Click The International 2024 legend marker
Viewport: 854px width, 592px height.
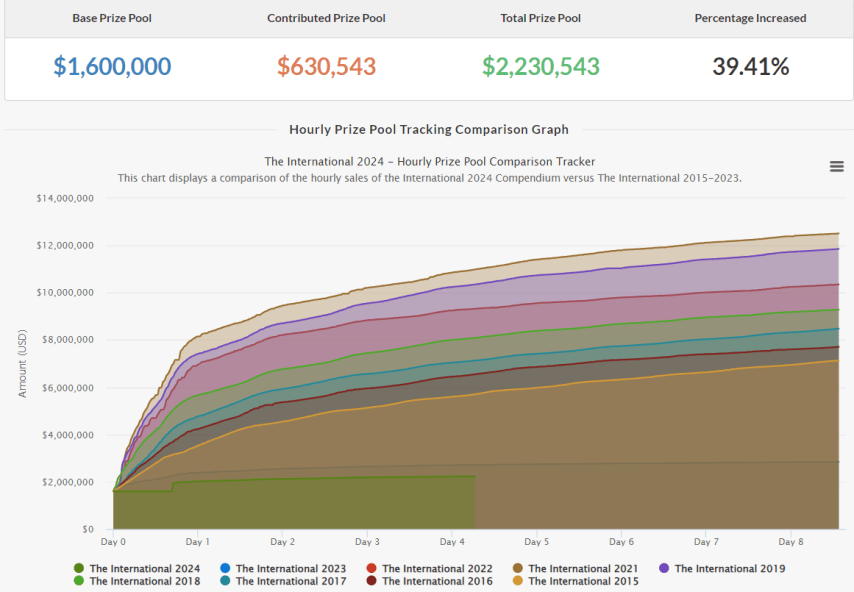(79, 569)
